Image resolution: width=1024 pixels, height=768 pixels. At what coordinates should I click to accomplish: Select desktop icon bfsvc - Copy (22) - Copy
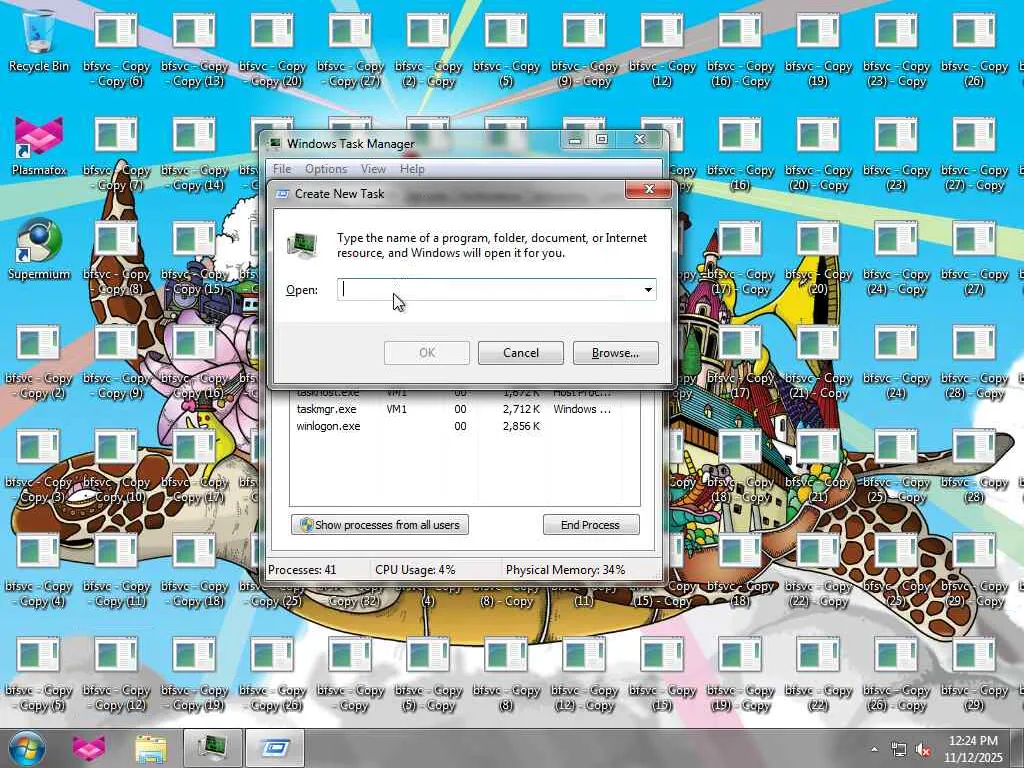click(818, 570)
